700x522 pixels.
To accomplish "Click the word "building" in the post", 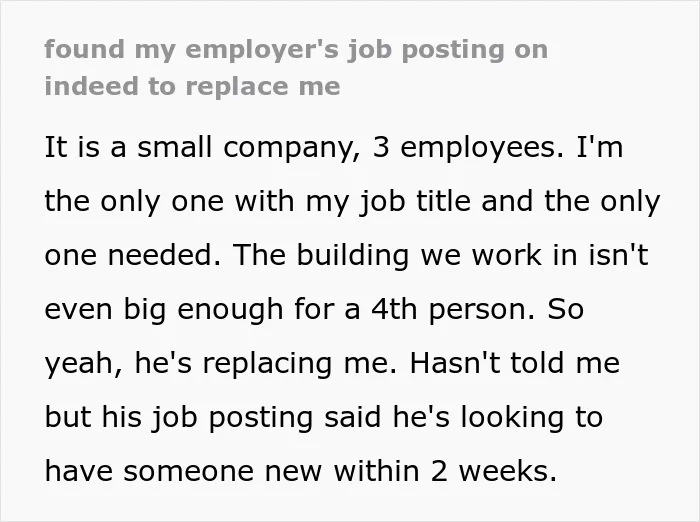I will pos(353,256).
